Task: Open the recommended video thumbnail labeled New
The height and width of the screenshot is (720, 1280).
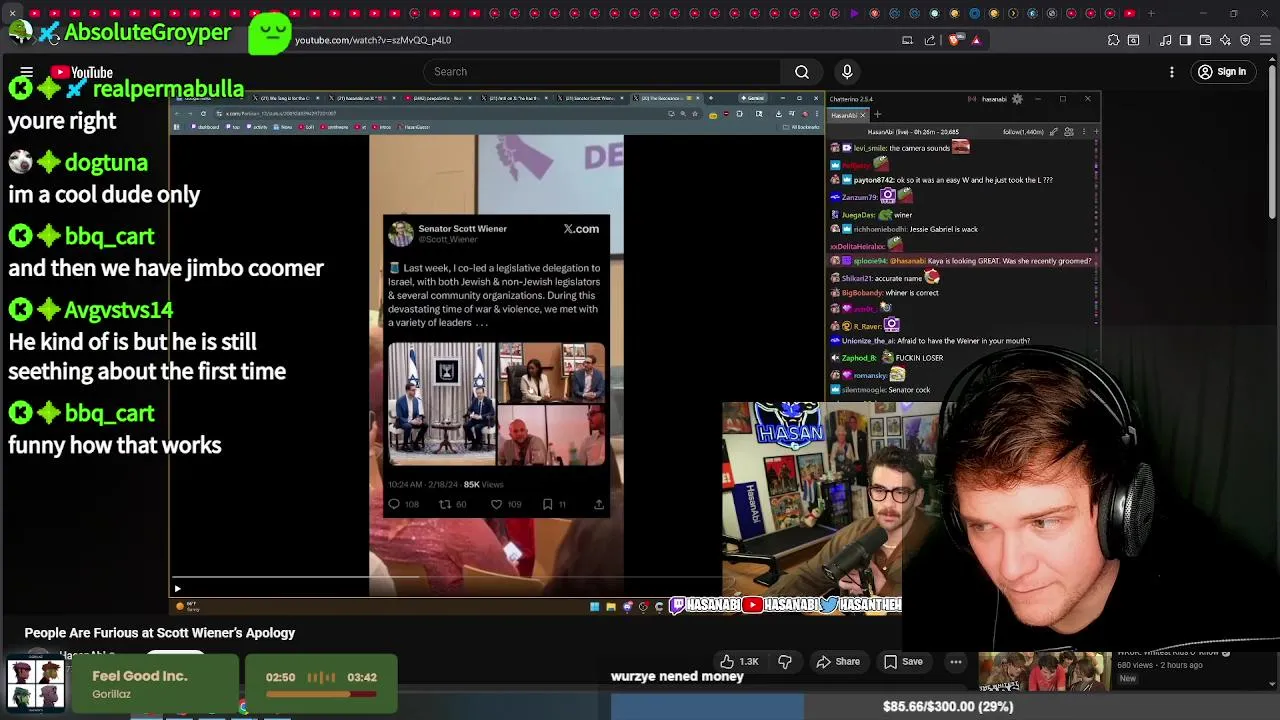Action: [x=1044, y=671]
